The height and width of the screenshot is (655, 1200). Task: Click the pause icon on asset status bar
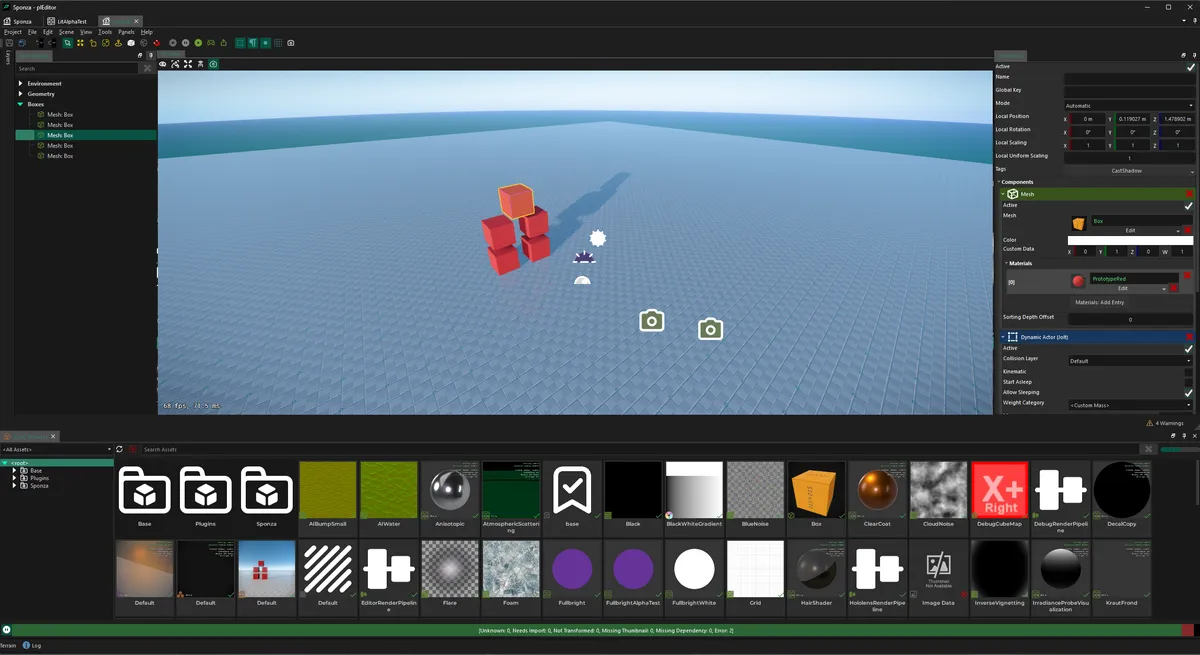click(x=7, y=630)
